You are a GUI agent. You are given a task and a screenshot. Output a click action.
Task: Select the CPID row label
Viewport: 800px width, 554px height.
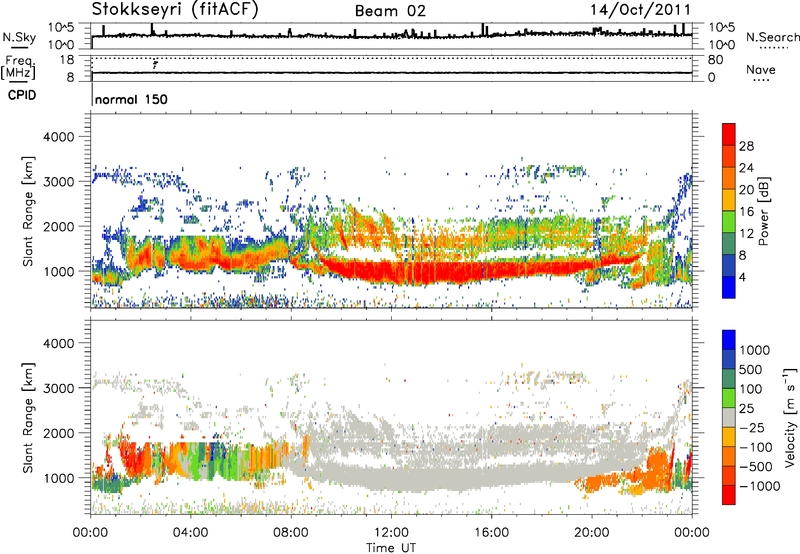click(22, 95)
